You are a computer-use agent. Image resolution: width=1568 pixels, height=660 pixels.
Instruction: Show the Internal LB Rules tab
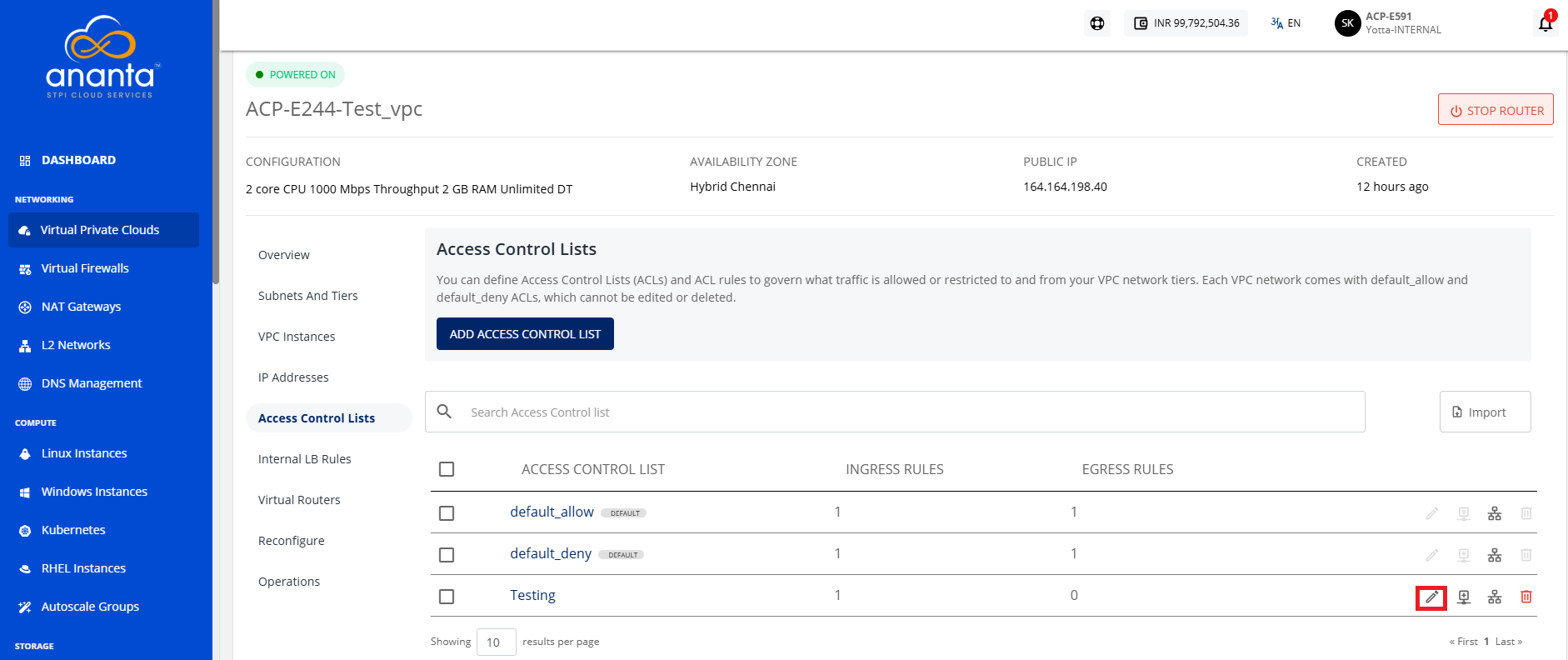[x=305, y=459]
